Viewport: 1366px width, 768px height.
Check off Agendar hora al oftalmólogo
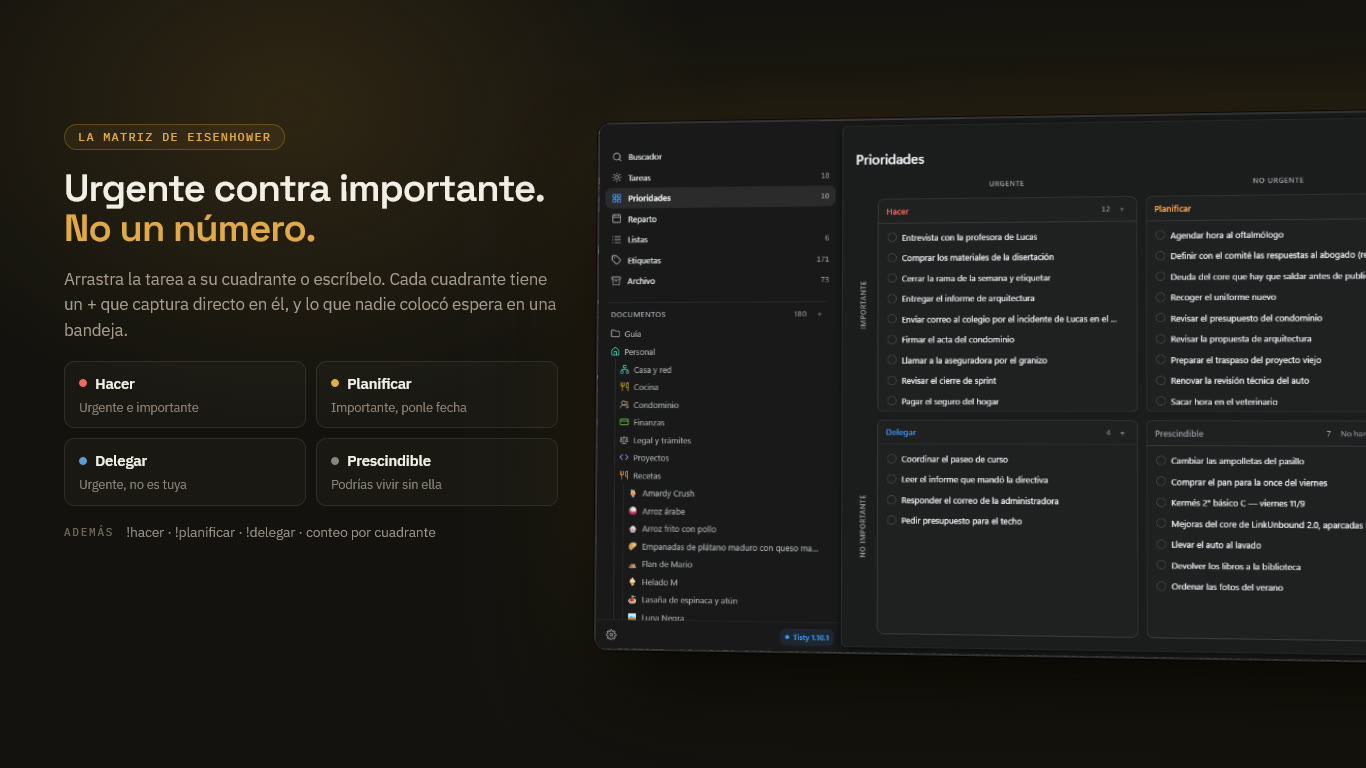click(x=1160, y=235)
